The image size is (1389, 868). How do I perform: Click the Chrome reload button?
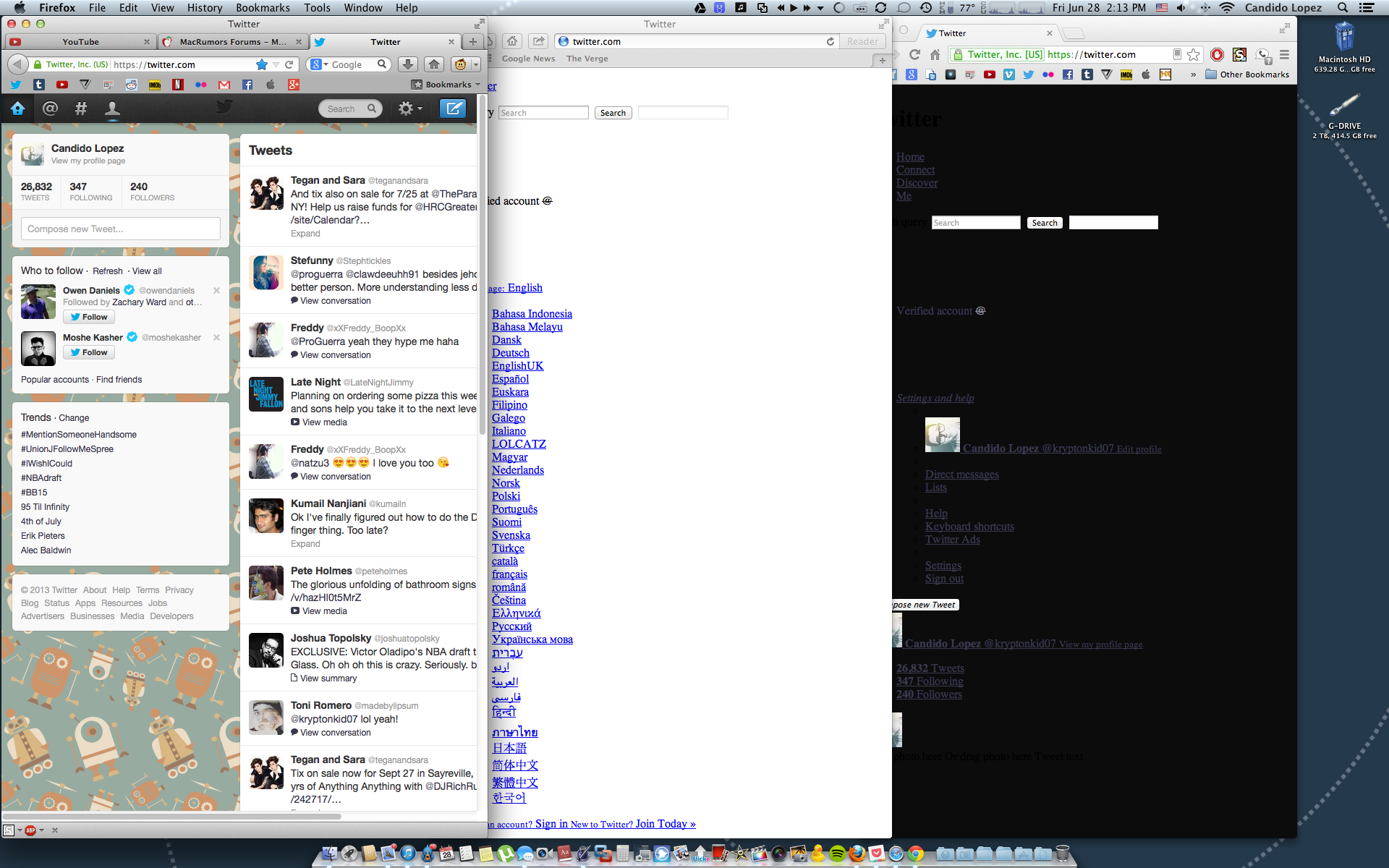(x=914, y=54)
